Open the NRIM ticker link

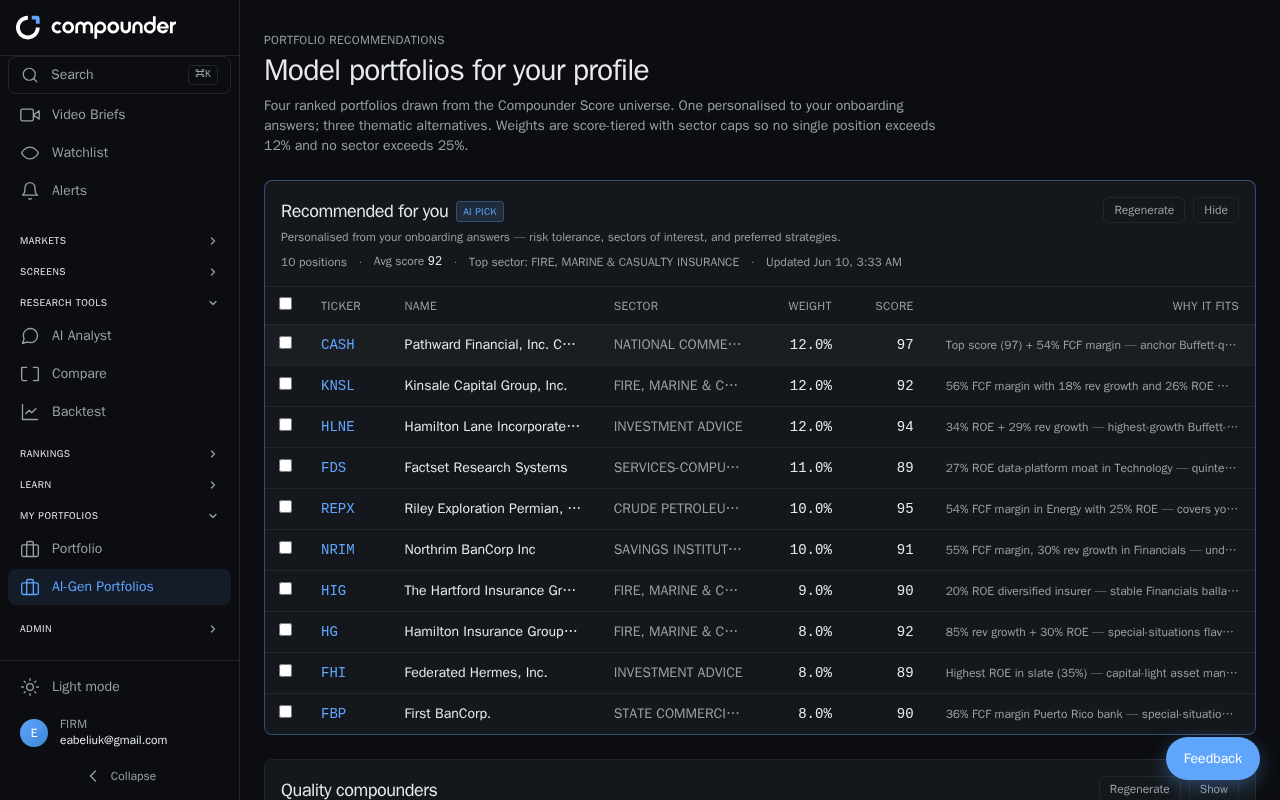[x=338, y=549]
